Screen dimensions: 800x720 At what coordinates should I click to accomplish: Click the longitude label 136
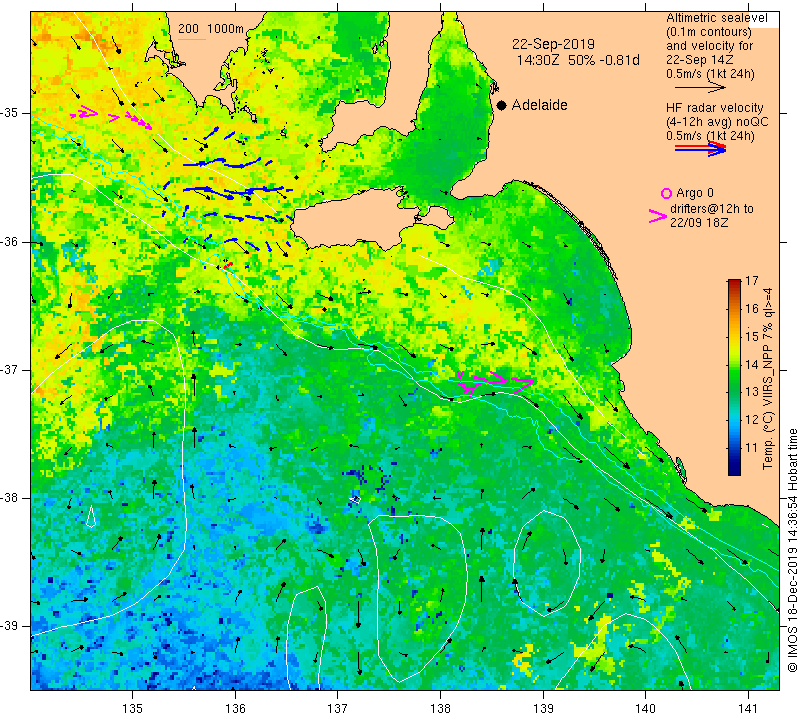pyautogui.click(x=235, y=708)
